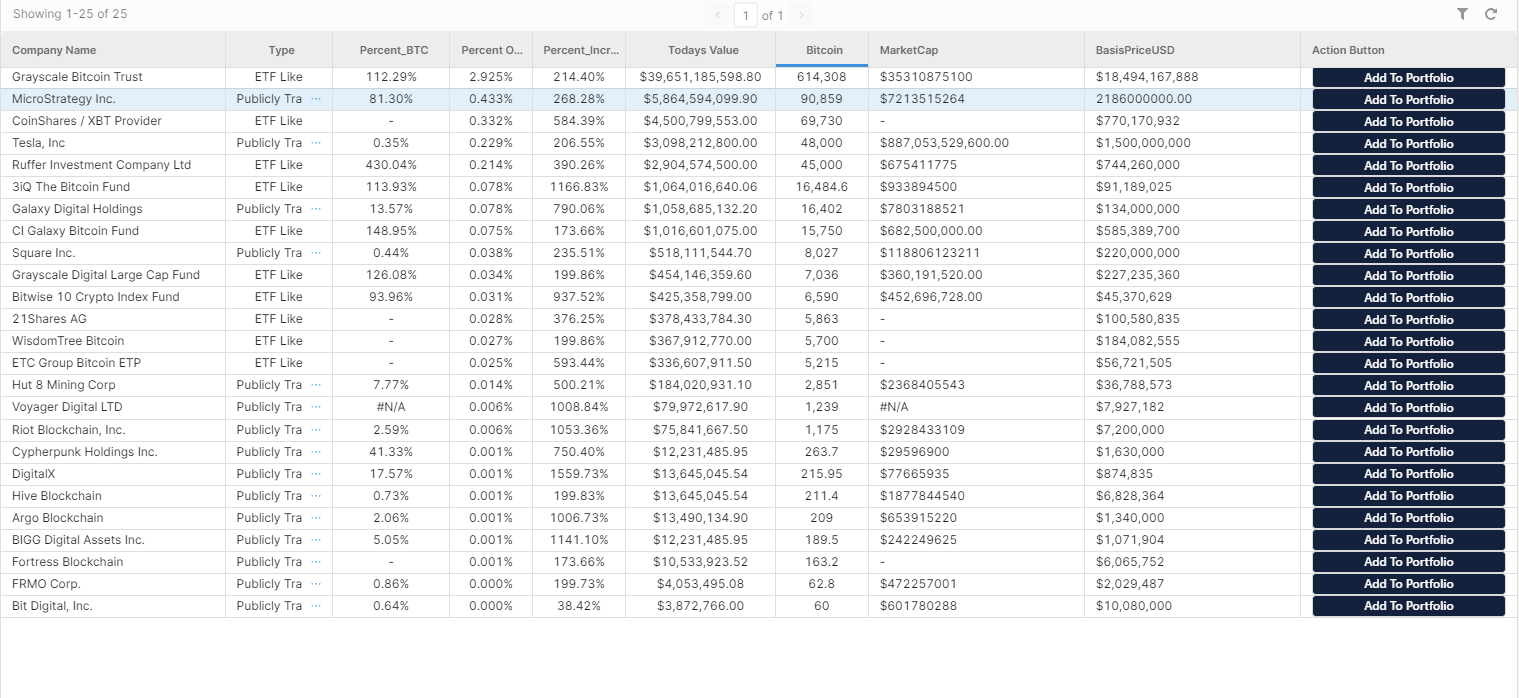Select the Fortress Blockchain company name cell
This screenshot has width=1519, height=698.
[113, 562]
